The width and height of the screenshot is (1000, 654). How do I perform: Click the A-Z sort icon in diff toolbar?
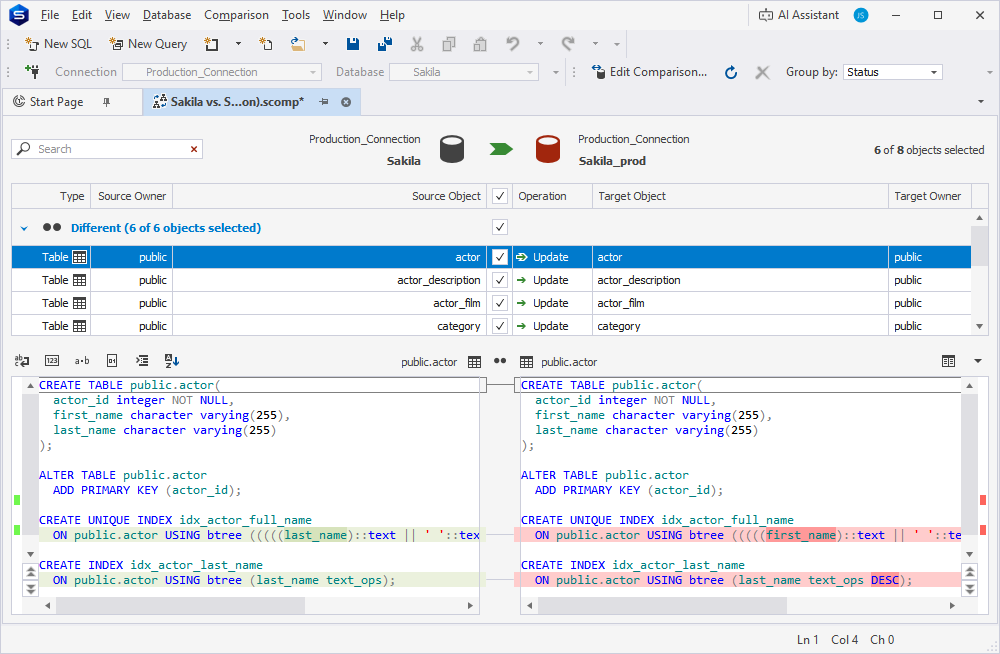(172, 361)
